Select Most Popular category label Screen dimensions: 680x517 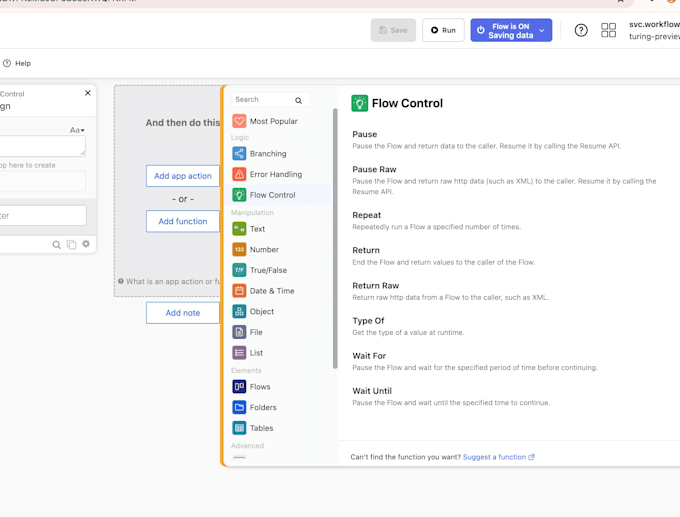pos(273,121)
